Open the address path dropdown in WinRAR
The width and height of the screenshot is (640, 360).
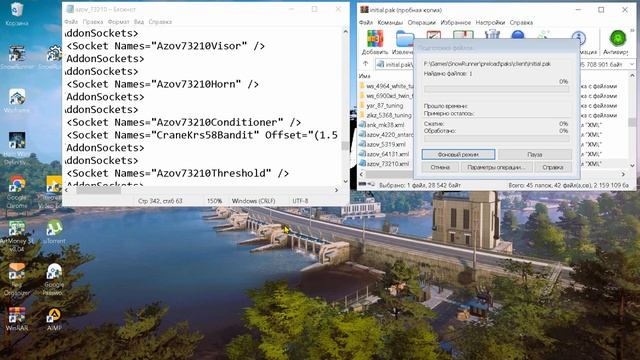tap(632, 64)
